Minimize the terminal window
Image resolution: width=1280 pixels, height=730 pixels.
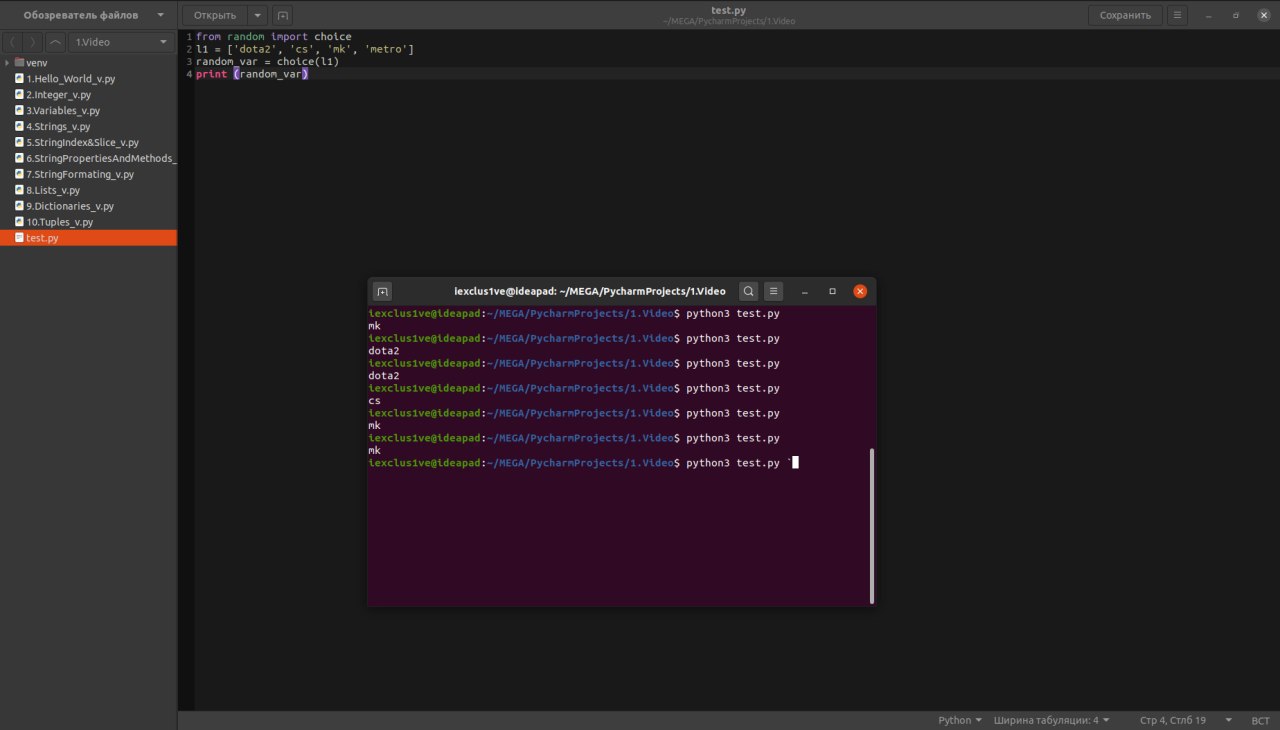(x=805, y=291)
